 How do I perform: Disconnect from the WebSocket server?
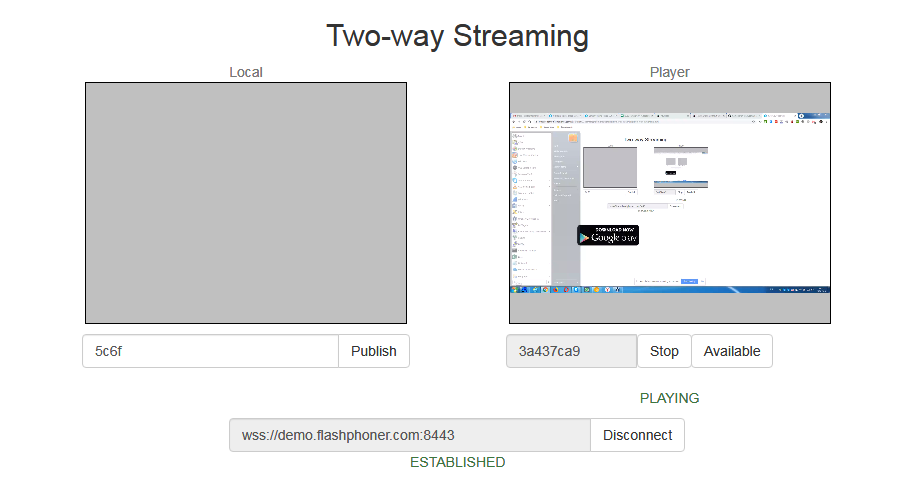pyautogui.click(x=637, y=435)
